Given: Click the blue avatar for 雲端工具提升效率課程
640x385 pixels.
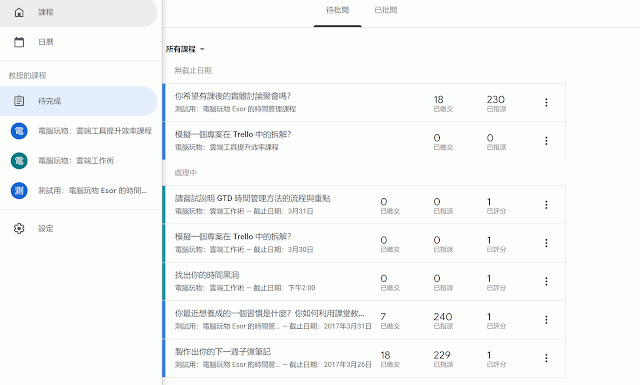Looking at the screenshot, I should point(19,131).
